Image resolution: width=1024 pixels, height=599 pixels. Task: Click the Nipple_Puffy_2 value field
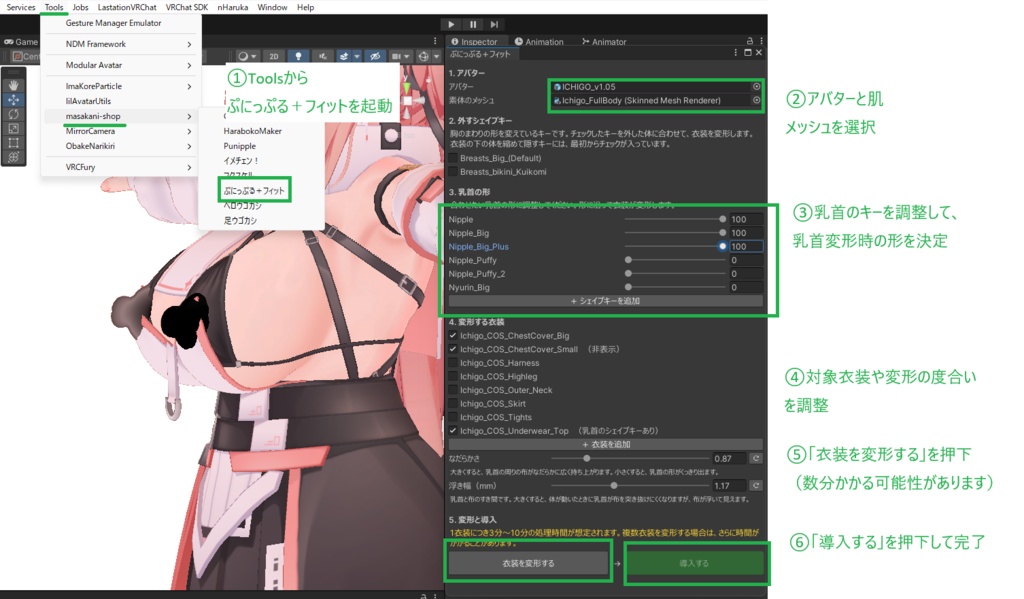tap(745, 274)
